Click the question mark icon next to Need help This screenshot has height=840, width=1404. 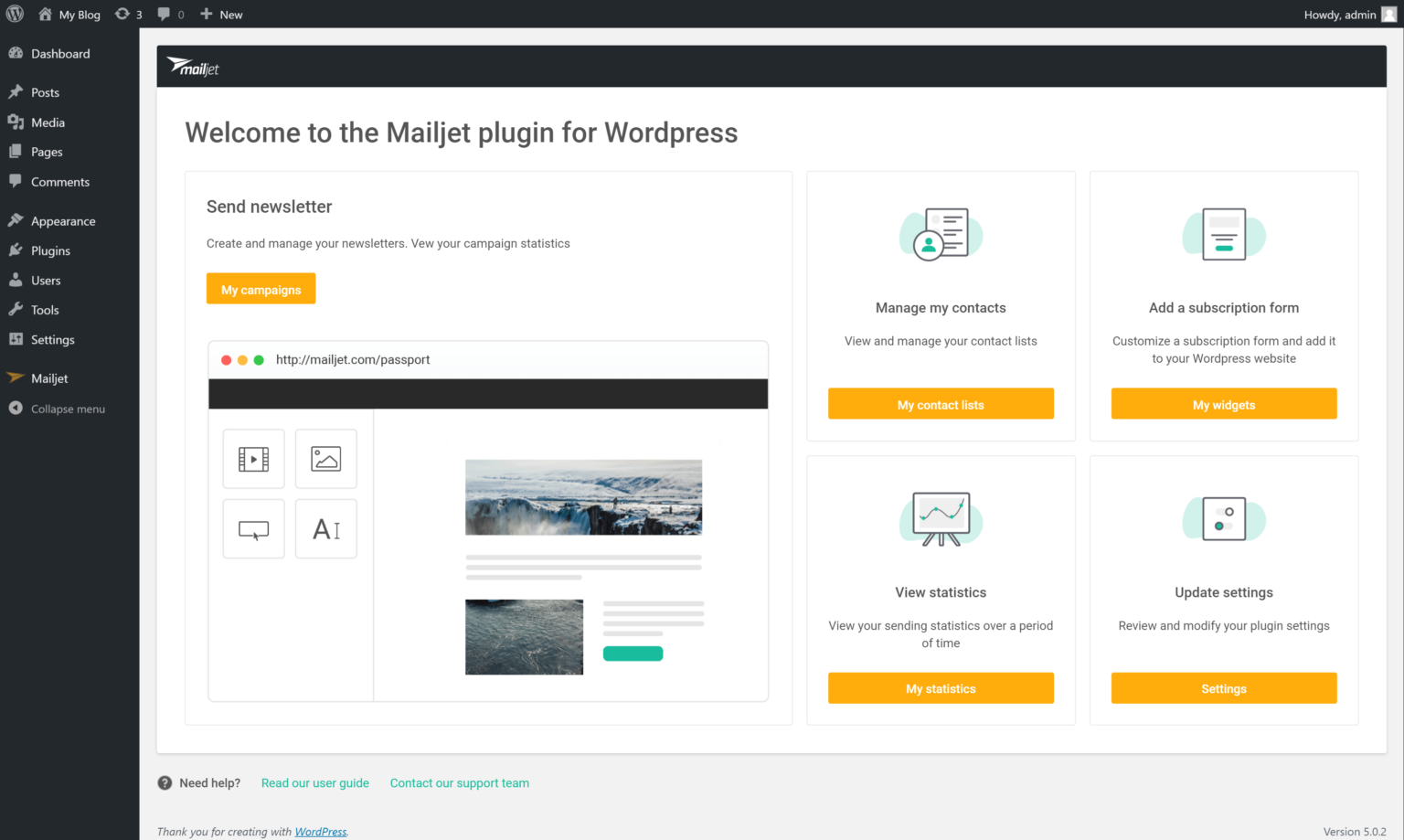click(x=165, y=782)
